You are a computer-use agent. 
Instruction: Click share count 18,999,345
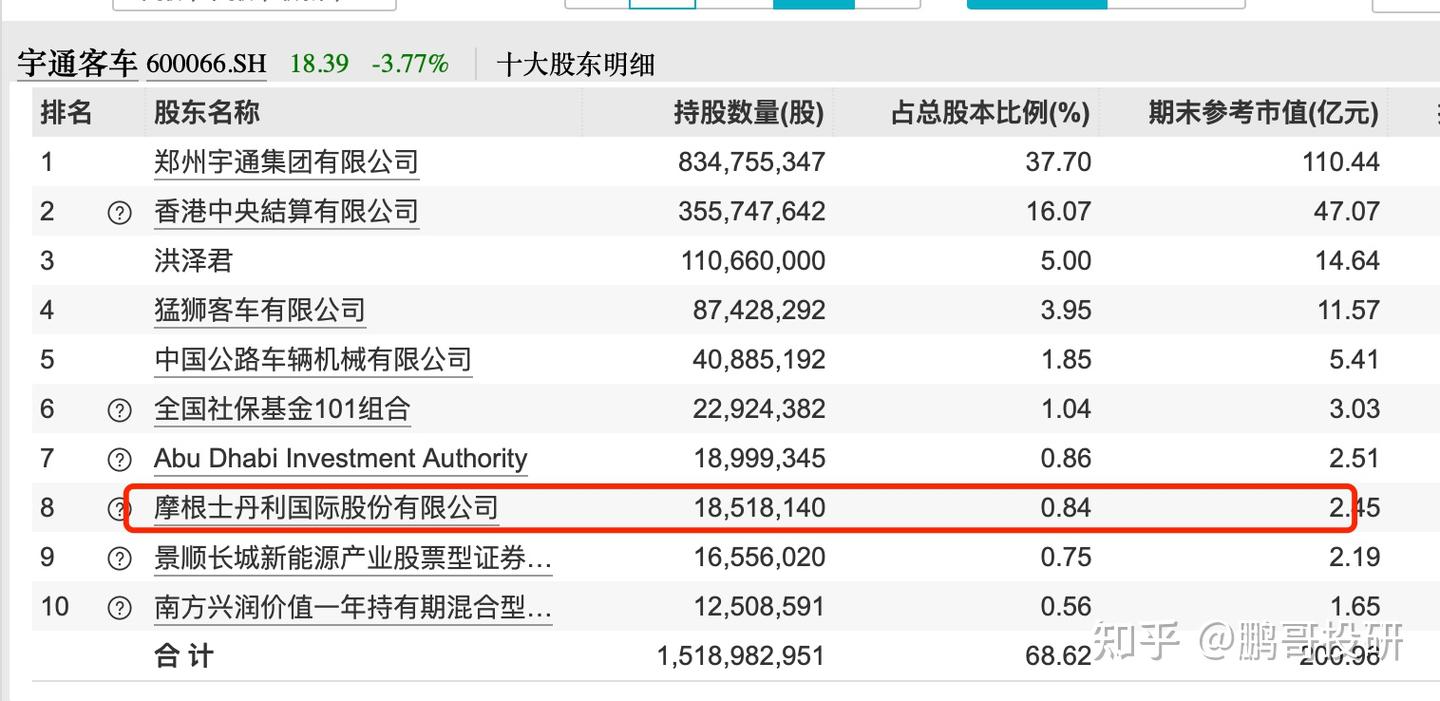[x=760, y=458]
